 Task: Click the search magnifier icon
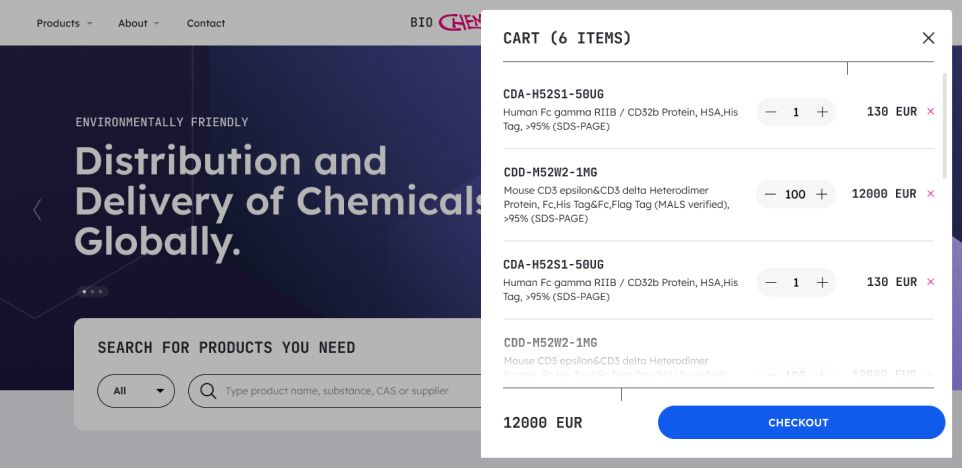tap(208, 391)
